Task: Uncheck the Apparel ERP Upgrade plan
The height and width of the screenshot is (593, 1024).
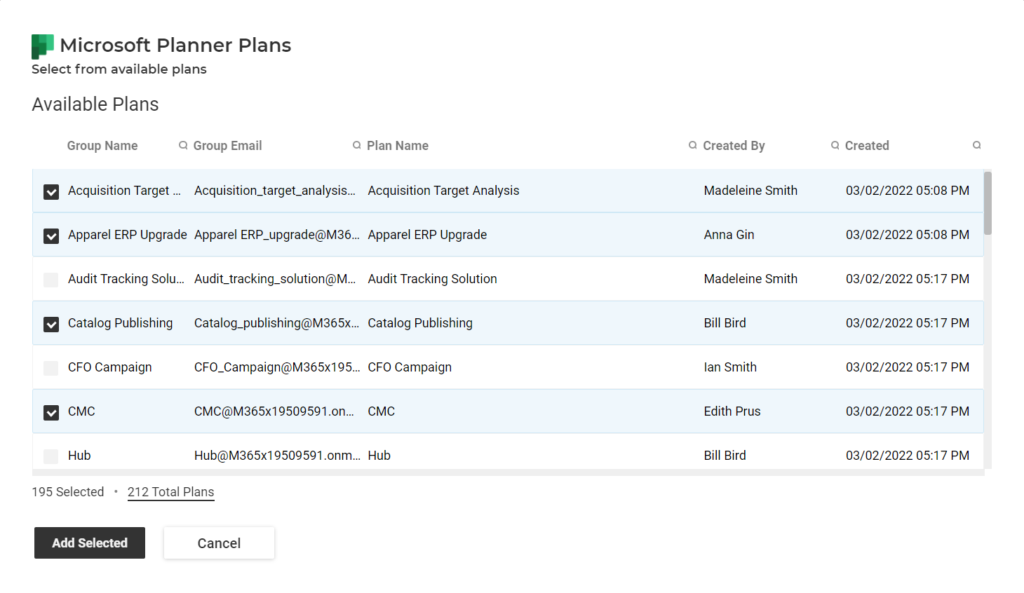Action: [x=50, y=235]
